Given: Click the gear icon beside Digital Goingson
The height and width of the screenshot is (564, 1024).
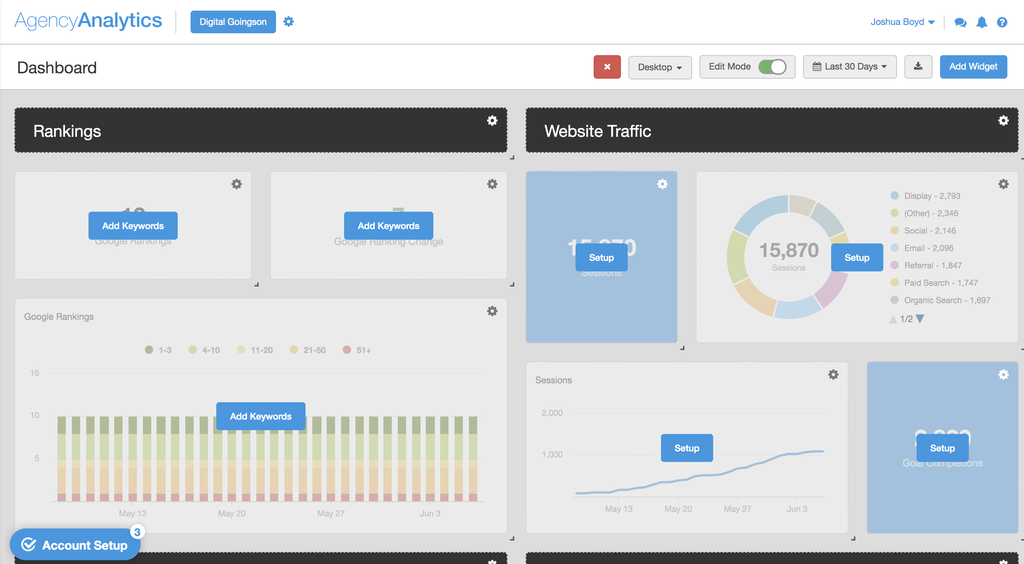Looking at the screenshot, I should pyautogui.click(x=289, y=21).
